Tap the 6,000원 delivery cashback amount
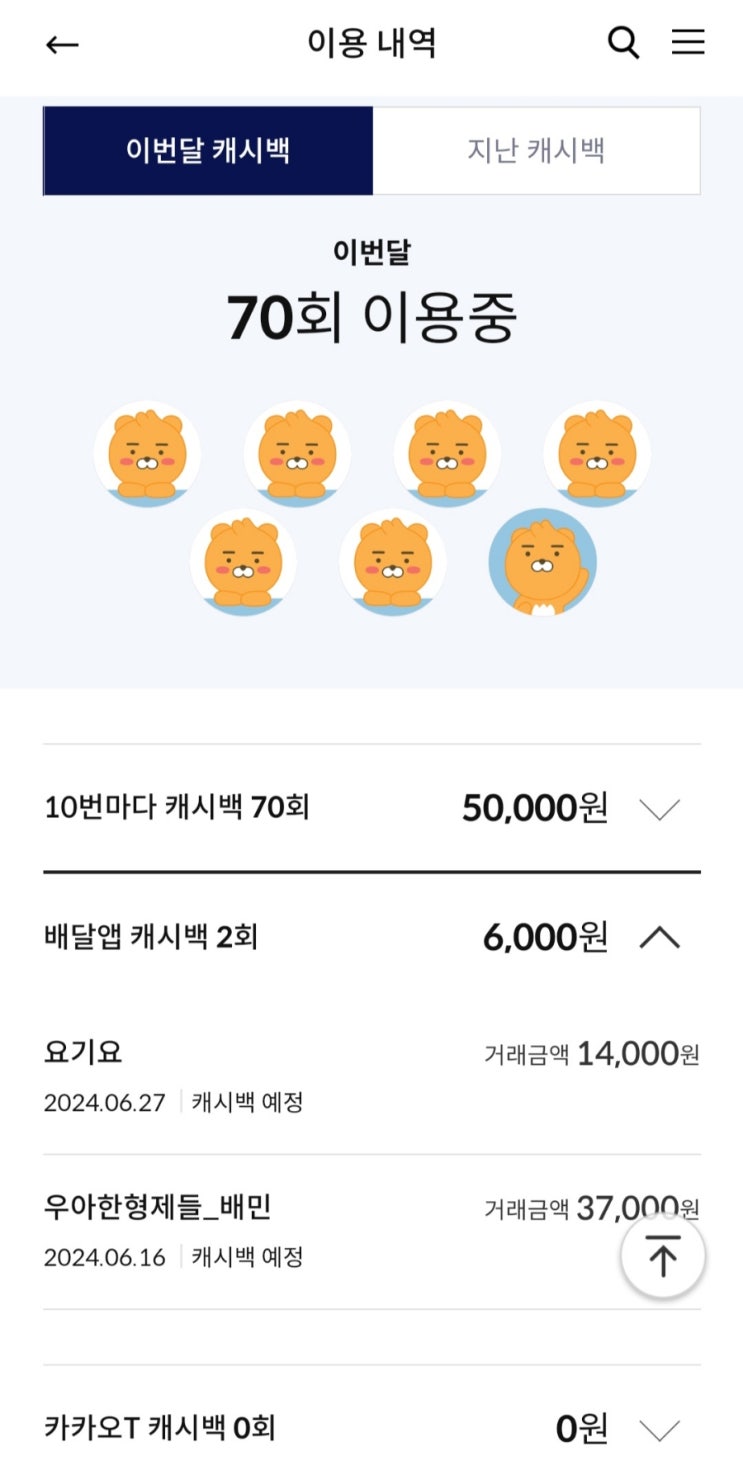 (545, 938)
